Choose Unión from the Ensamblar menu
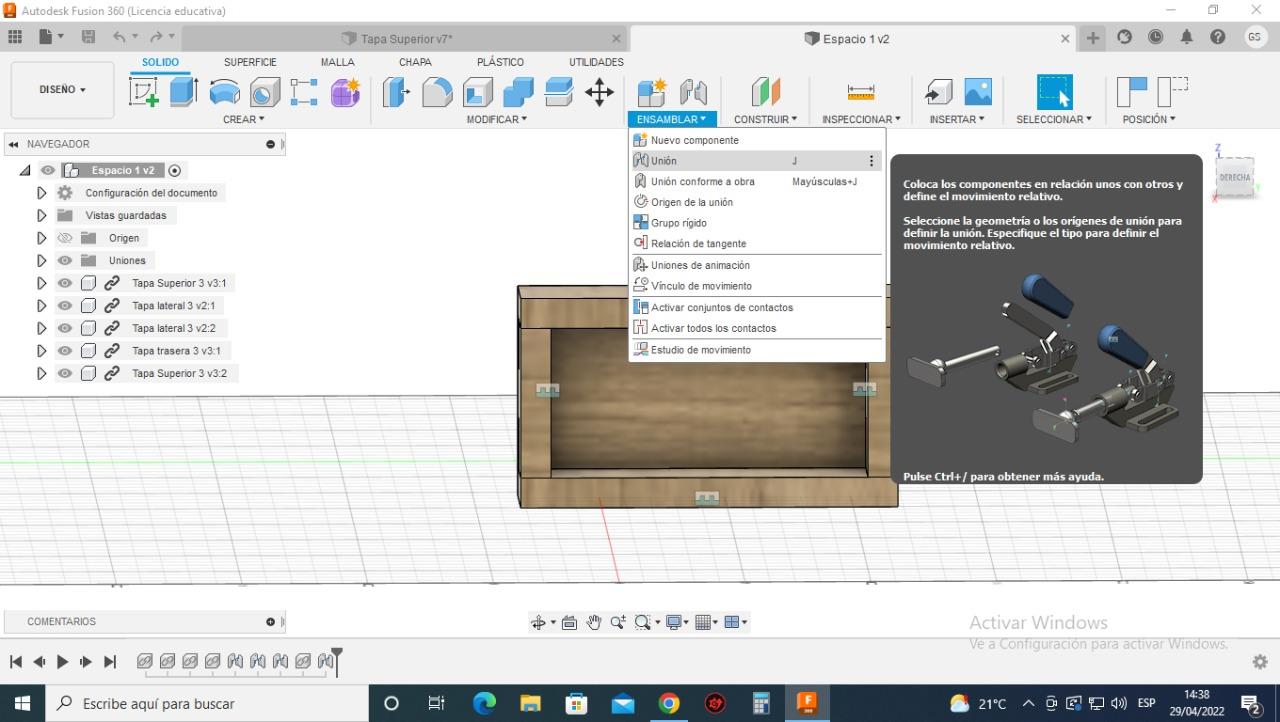The width and height of the screenshot is (1280, 722). pos(756,161)
